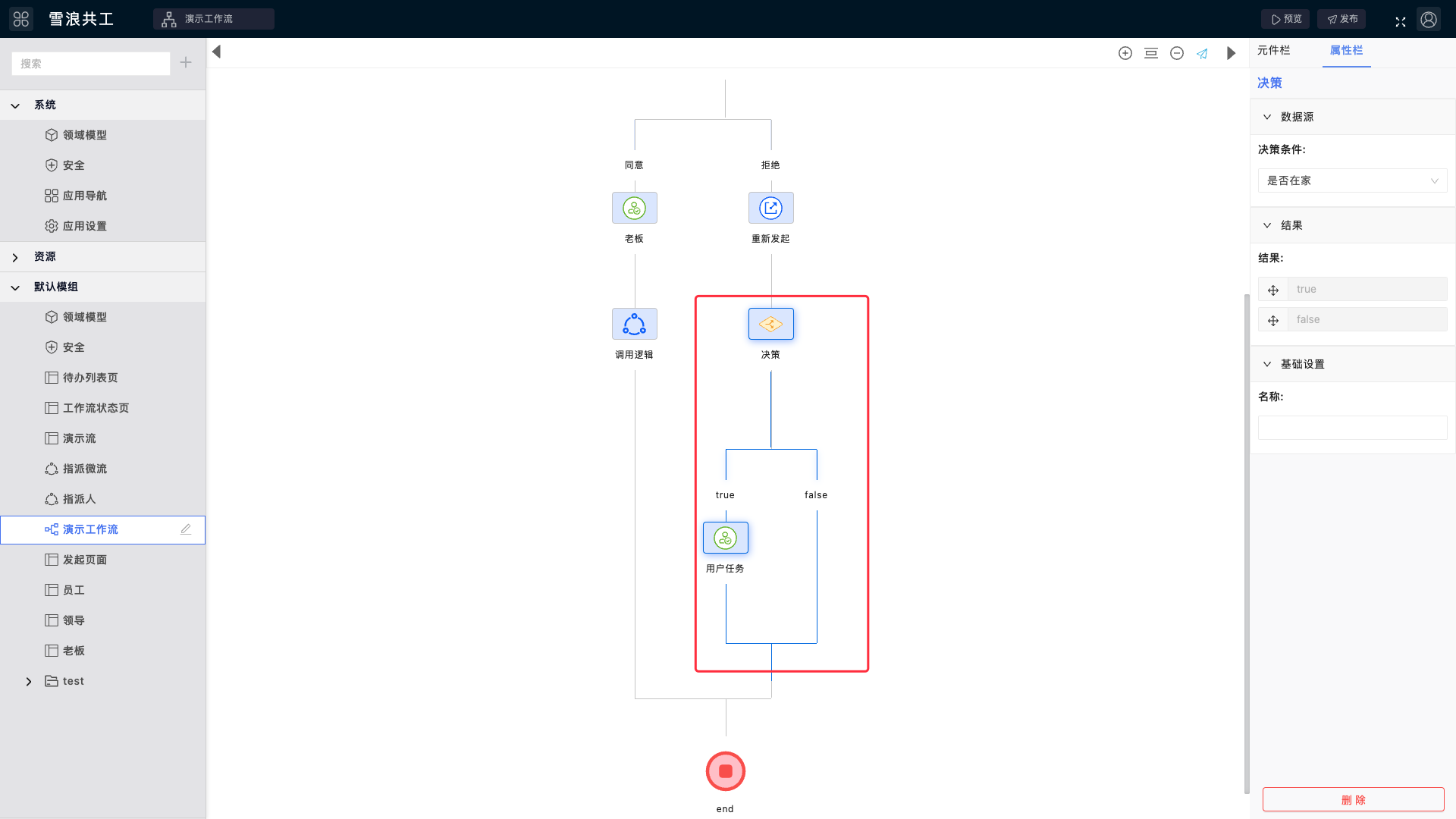Open the user account avatar
This screenshot has width=1456, height=819.
coord(1429,19)
